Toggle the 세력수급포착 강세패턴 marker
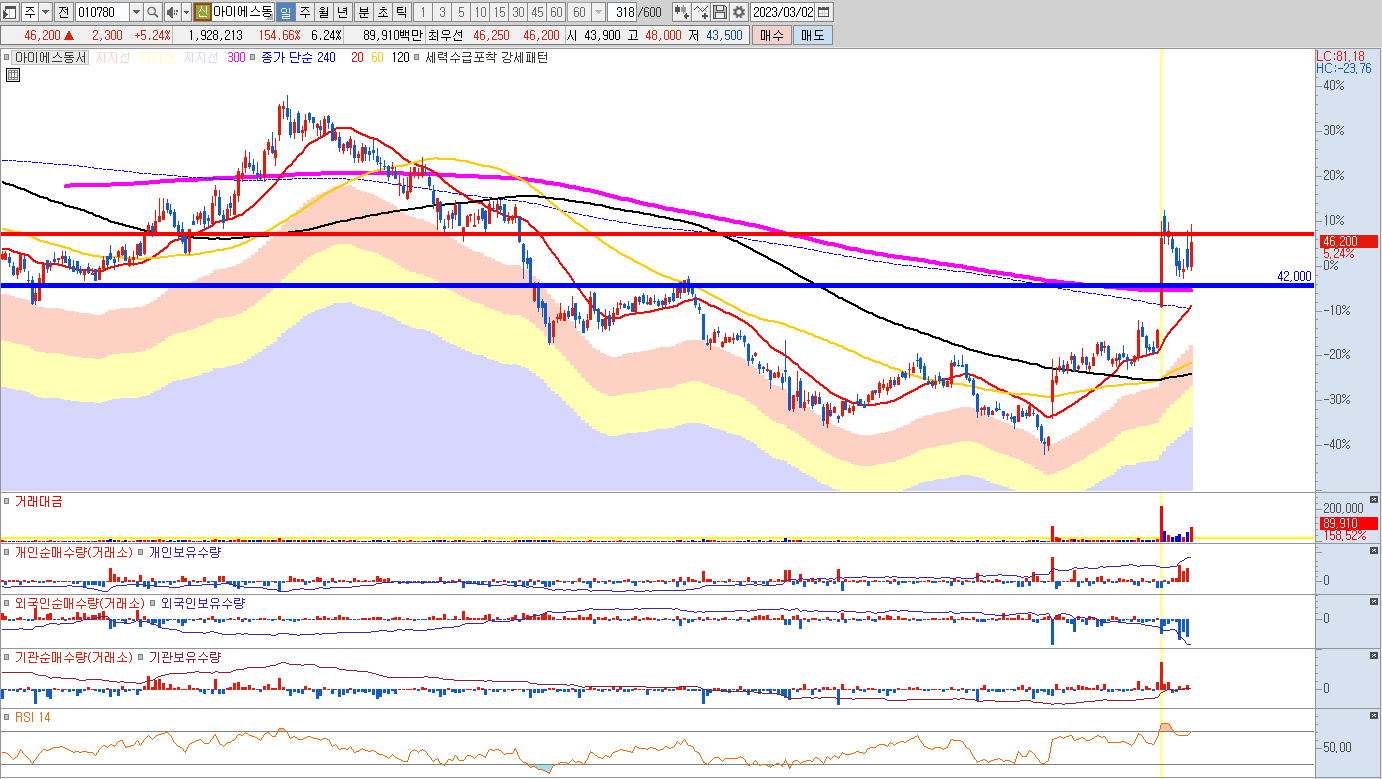 [418, 58]
